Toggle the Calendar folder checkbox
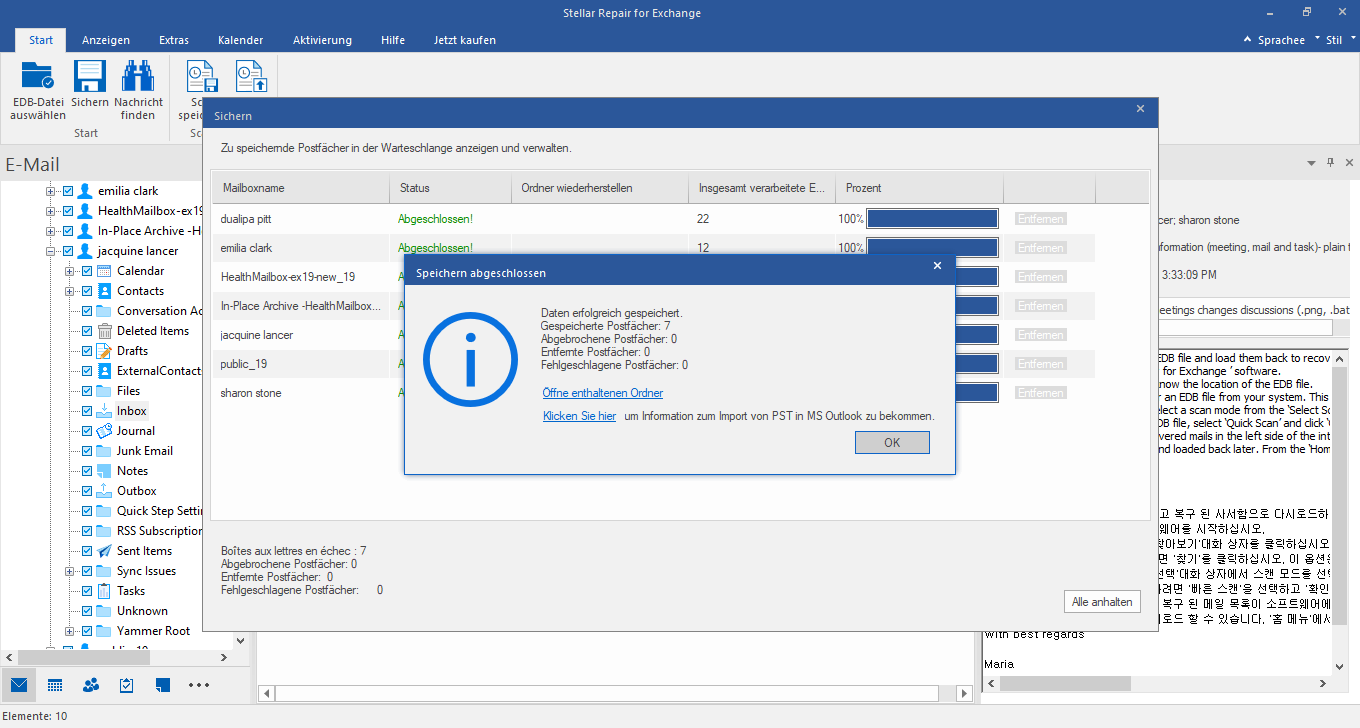The width and height of the screenshot is (1360, 728). [87, 271]
